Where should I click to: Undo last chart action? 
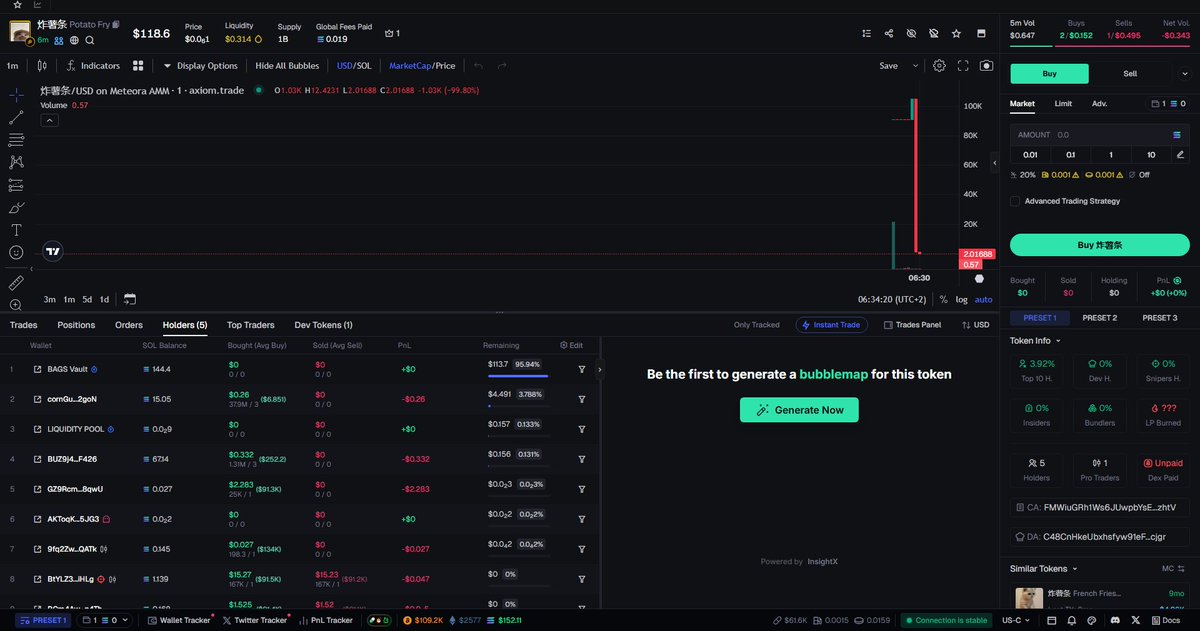[478, 66]
